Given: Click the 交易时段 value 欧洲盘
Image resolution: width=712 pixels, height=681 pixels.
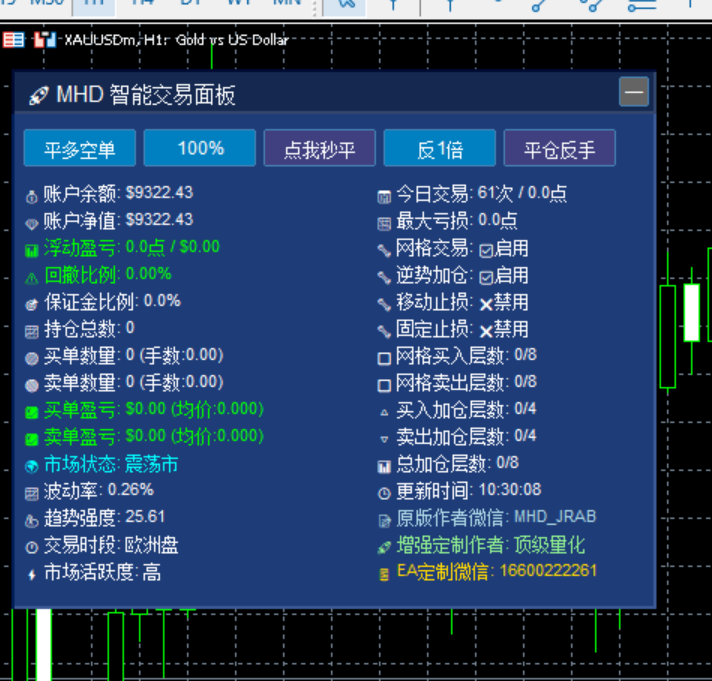Looking at the screenshot, I should 152,545.
